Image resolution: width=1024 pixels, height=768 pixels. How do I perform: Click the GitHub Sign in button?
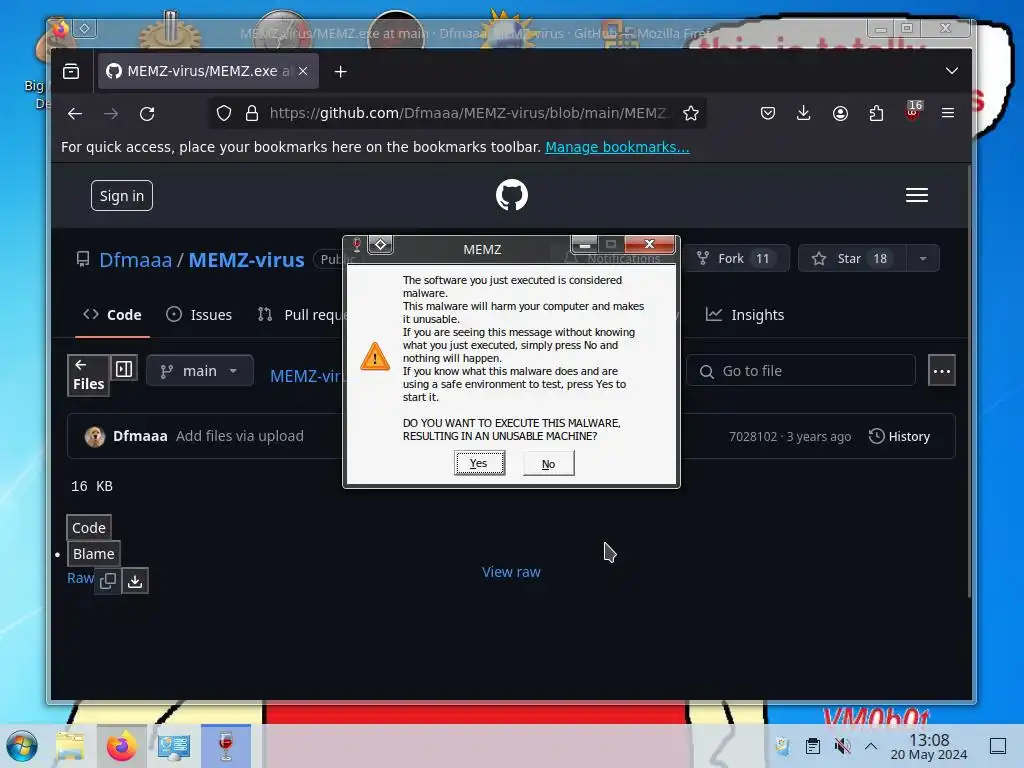pyautogui.click(x=122, y=196)
